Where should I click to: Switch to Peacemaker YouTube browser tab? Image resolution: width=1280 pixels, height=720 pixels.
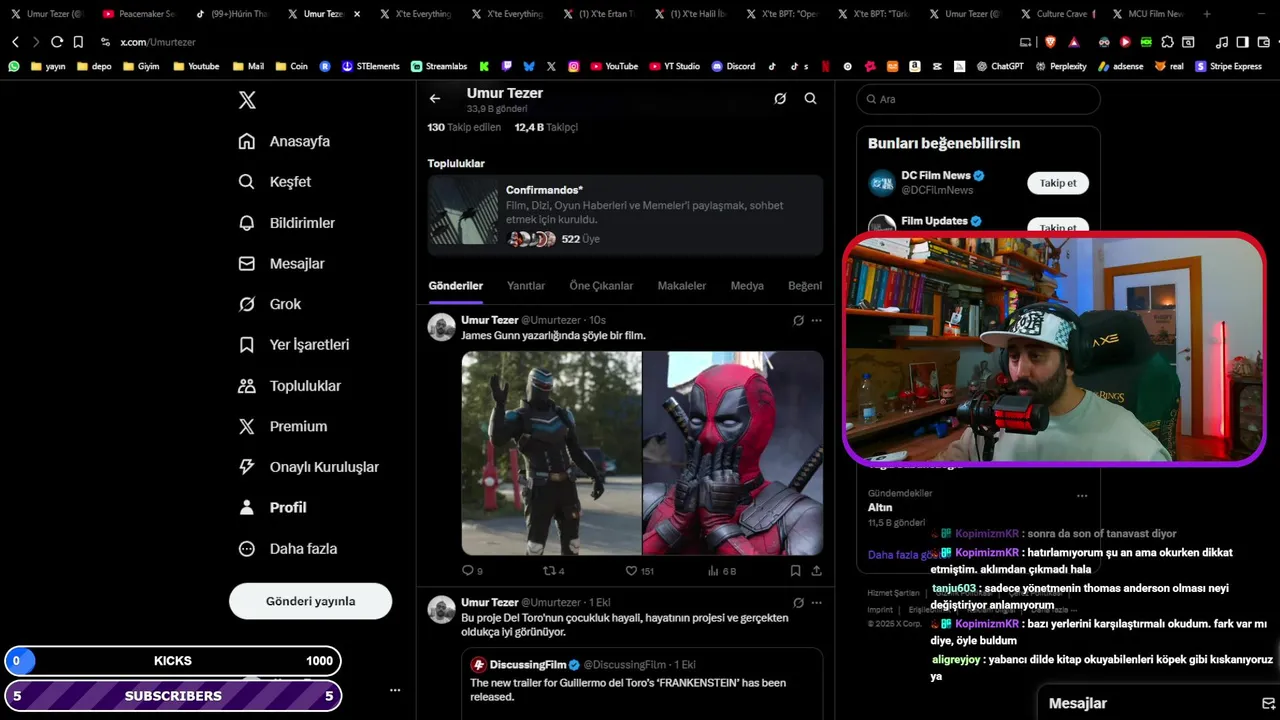coord(139,14)
